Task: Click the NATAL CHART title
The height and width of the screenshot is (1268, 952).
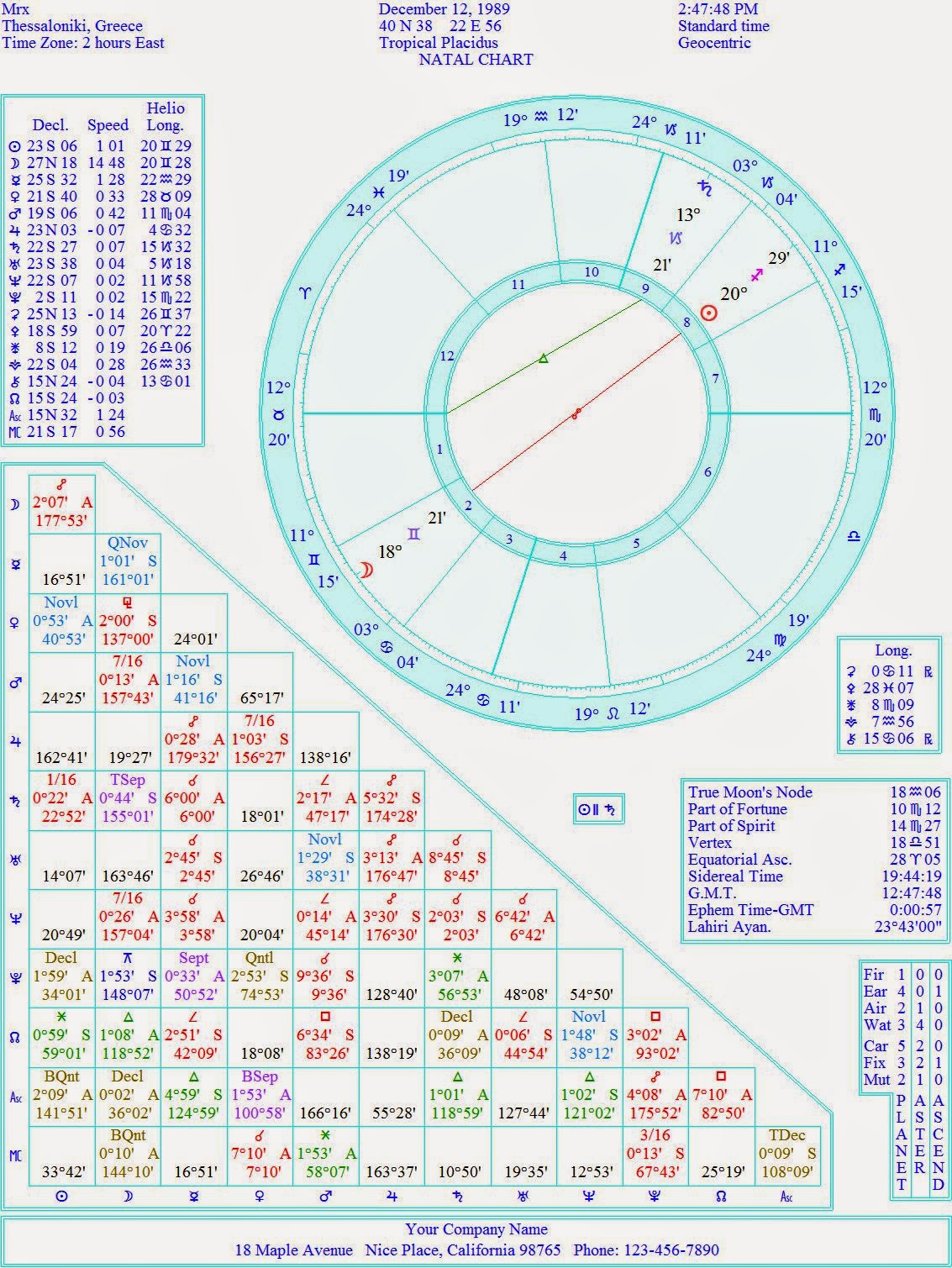Action: [x=476, y=60]
